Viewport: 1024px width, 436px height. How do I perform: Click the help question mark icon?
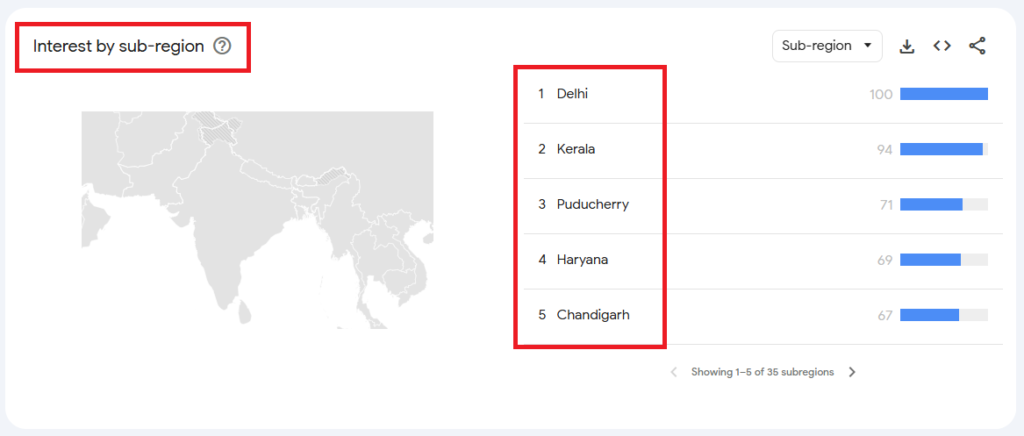tap(222, 46)
